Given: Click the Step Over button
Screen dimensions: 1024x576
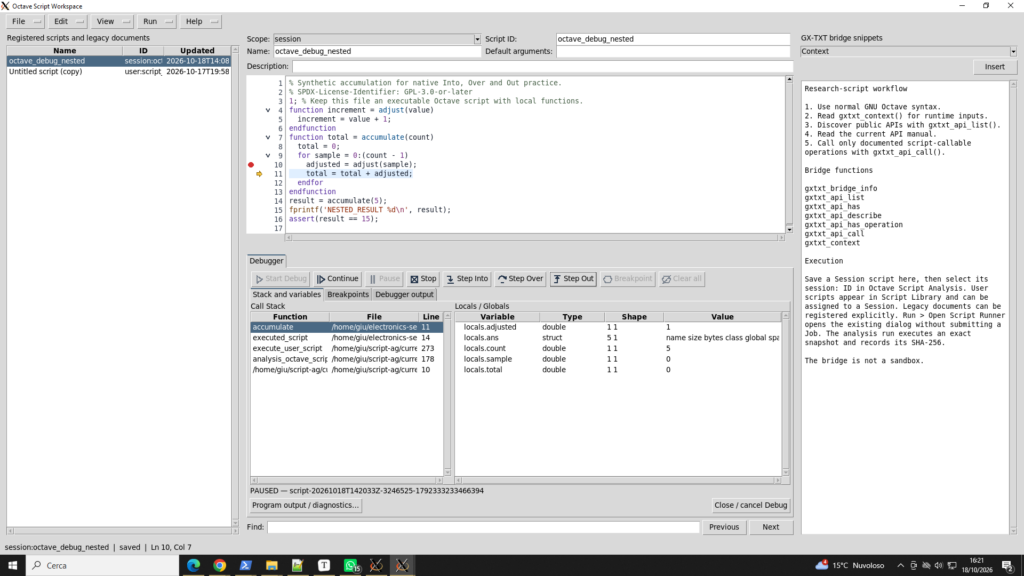Looking at the screenshot, I should point(520,279).
